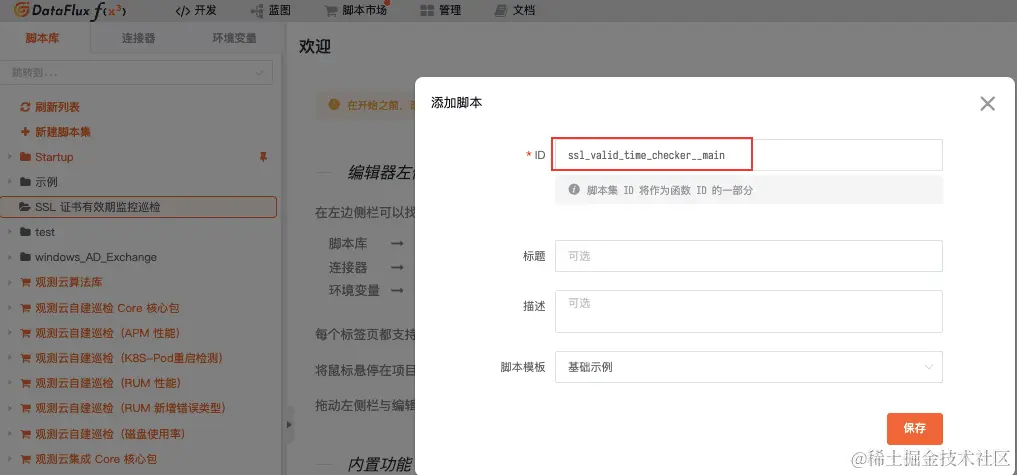
Task: Expand 观测云自建巡检 (APM 性能) arrow
Action: (x=10, y=334)
